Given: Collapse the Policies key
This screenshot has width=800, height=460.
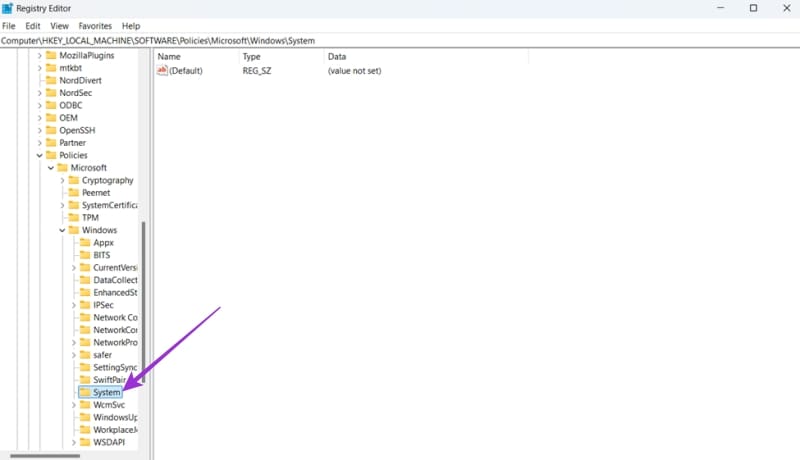Looking at the screenshot, I should point(39,155).
